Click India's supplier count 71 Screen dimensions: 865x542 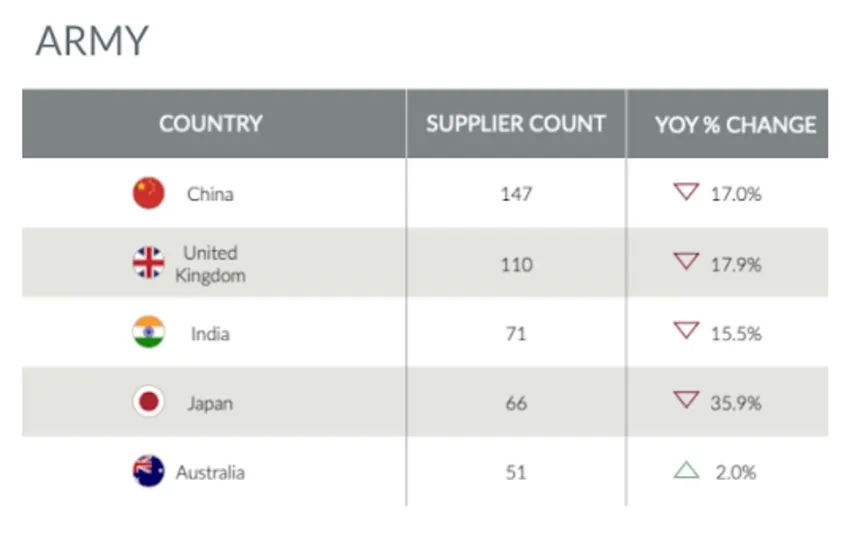[516, 333]
